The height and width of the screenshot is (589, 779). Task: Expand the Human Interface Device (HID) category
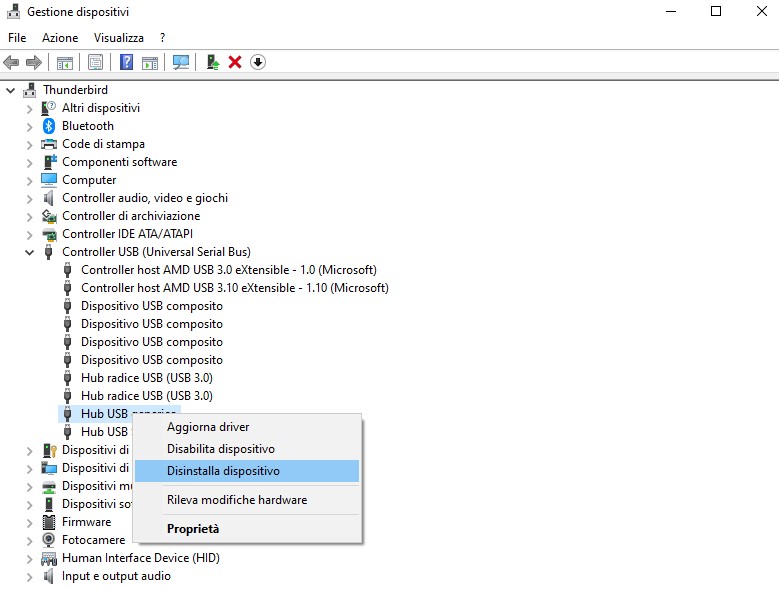(30, 558)
